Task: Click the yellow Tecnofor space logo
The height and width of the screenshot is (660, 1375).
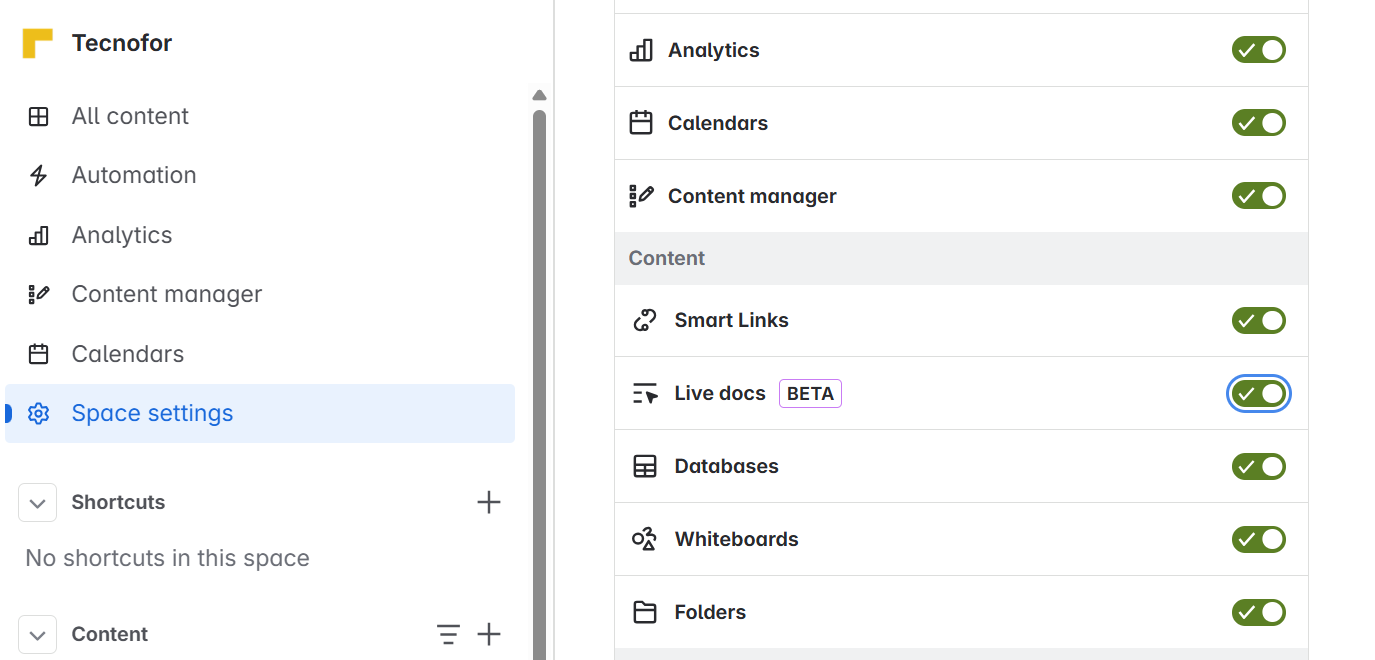Action: coord(39,41)
